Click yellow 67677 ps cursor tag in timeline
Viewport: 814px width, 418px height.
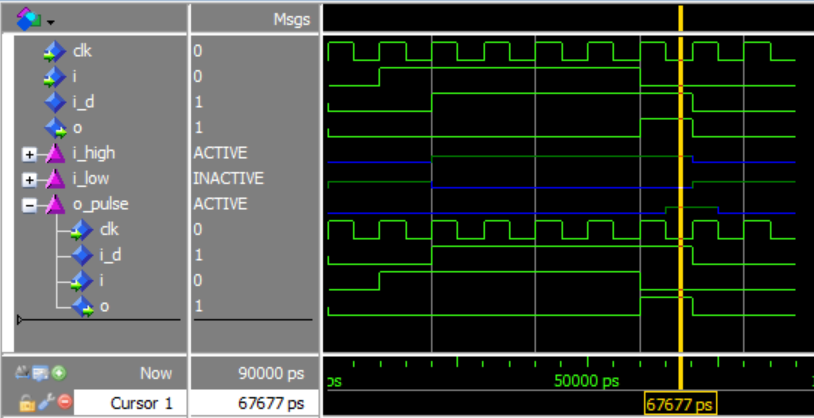[680, 403]
